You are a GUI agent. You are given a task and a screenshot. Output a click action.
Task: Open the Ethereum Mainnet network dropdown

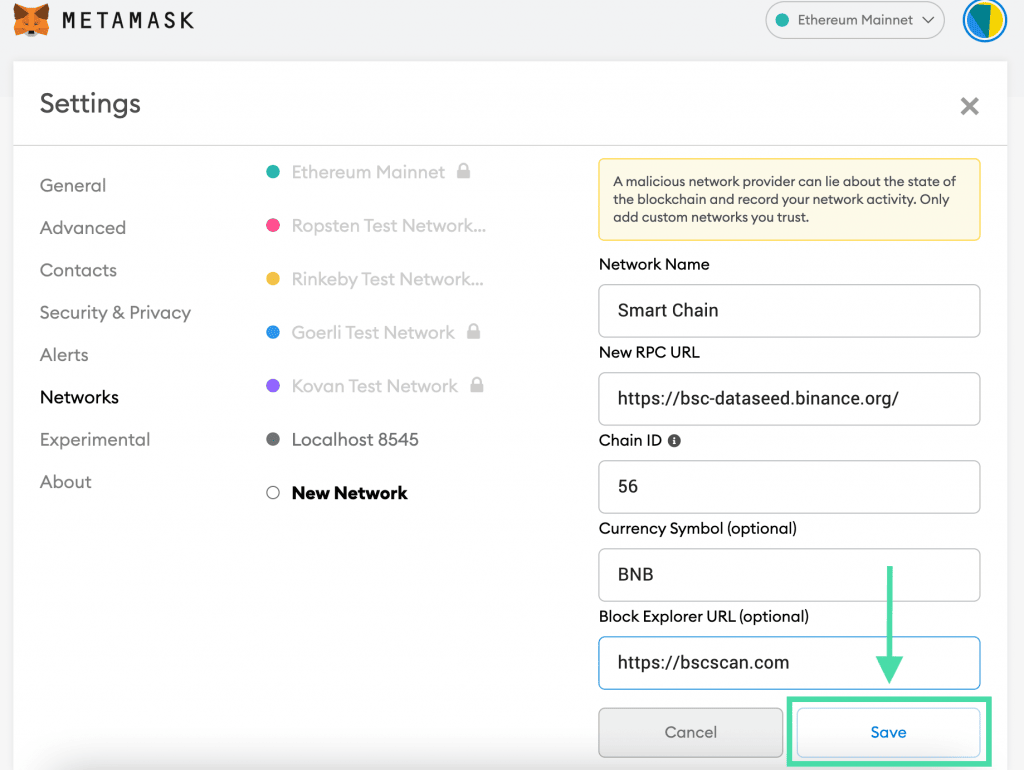[855, 20]
